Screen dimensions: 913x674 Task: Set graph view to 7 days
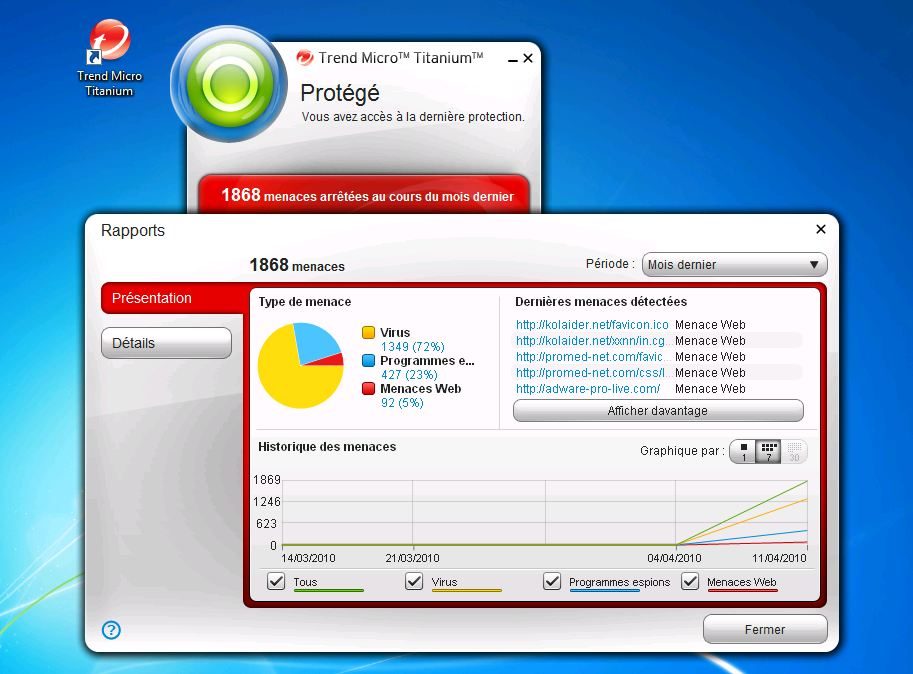pos(768,452)
